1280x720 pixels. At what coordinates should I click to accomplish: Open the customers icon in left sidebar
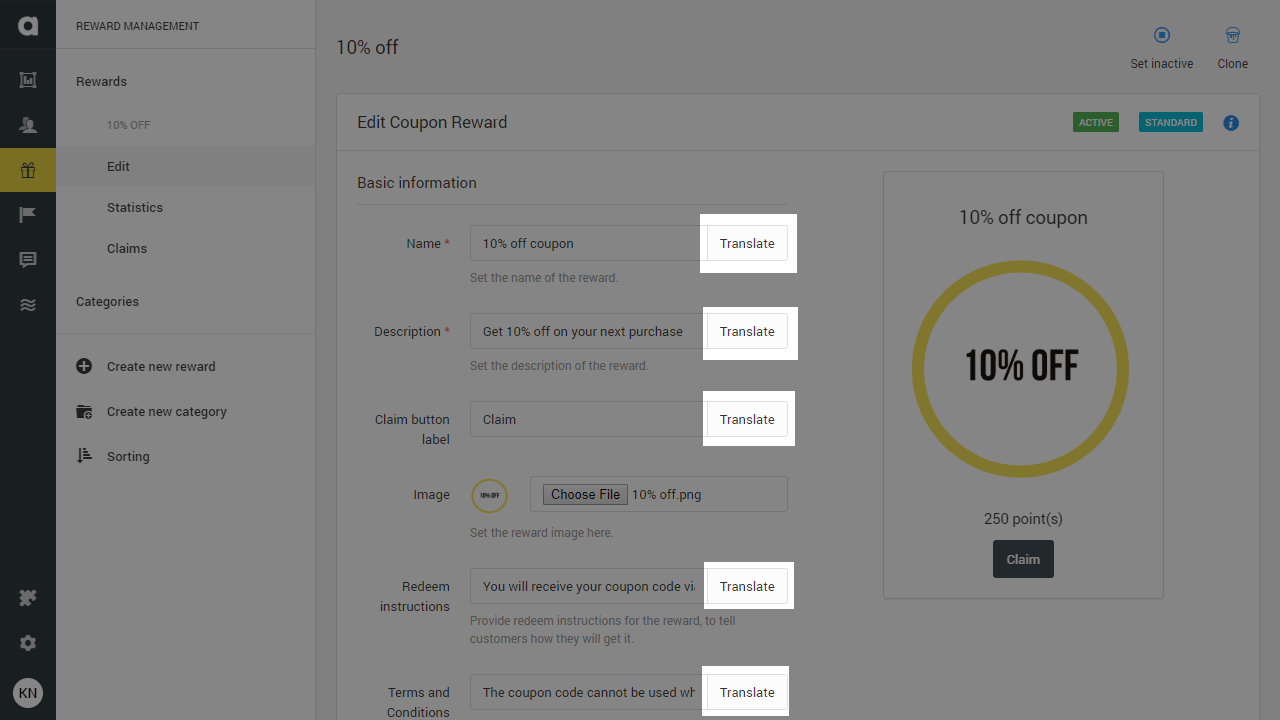(28, 125)
